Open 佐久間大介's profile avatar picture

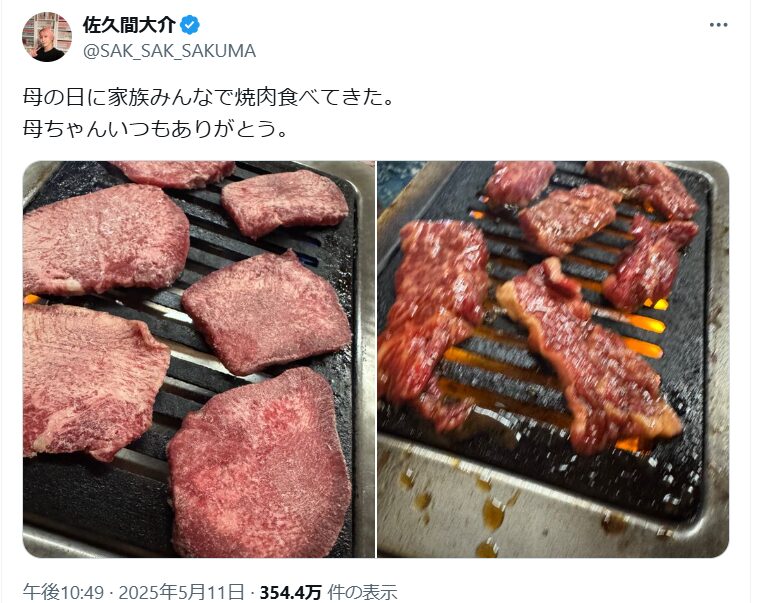click(x=47, y=37)
